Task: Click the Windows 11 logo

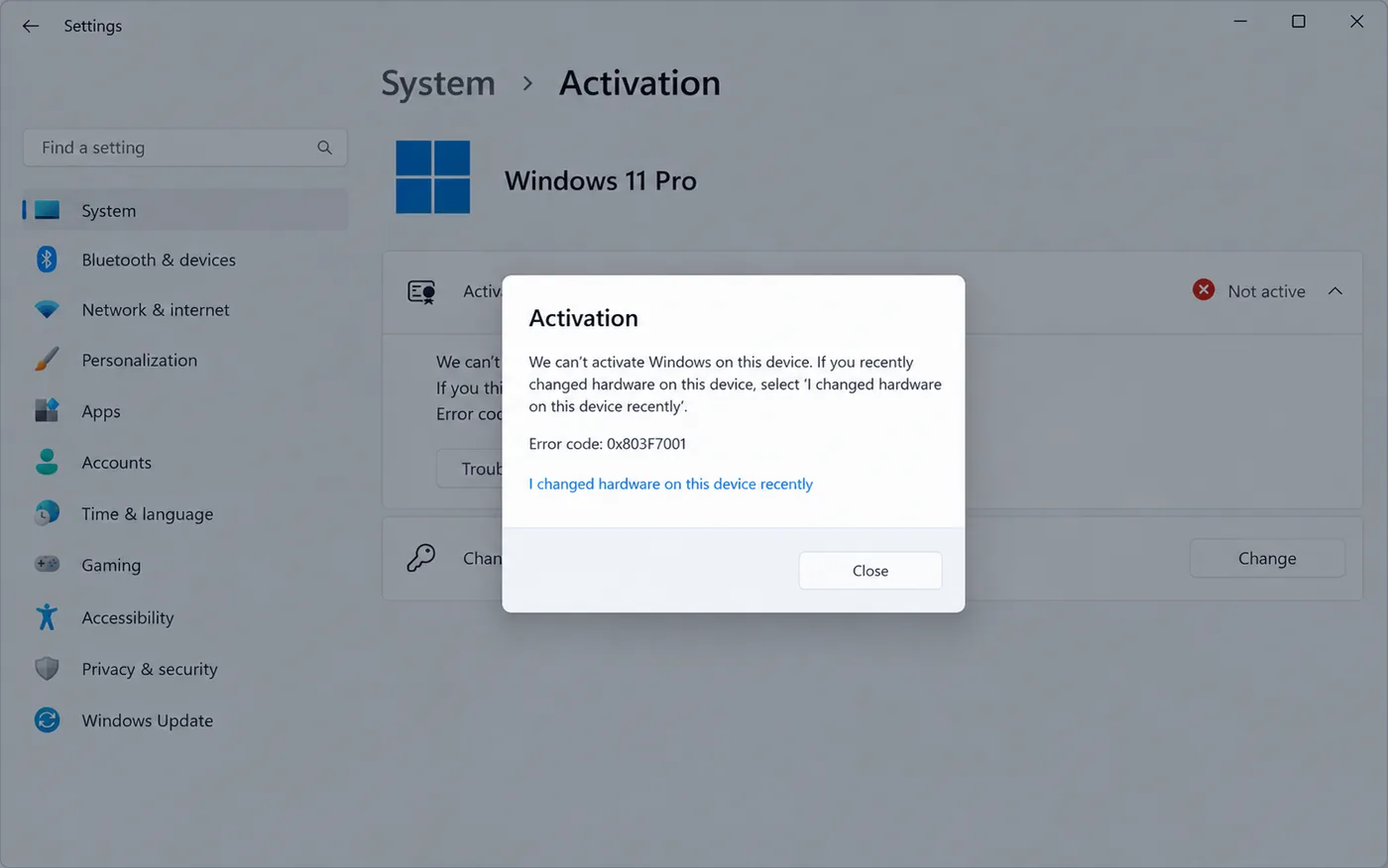Action: [433, 177]
